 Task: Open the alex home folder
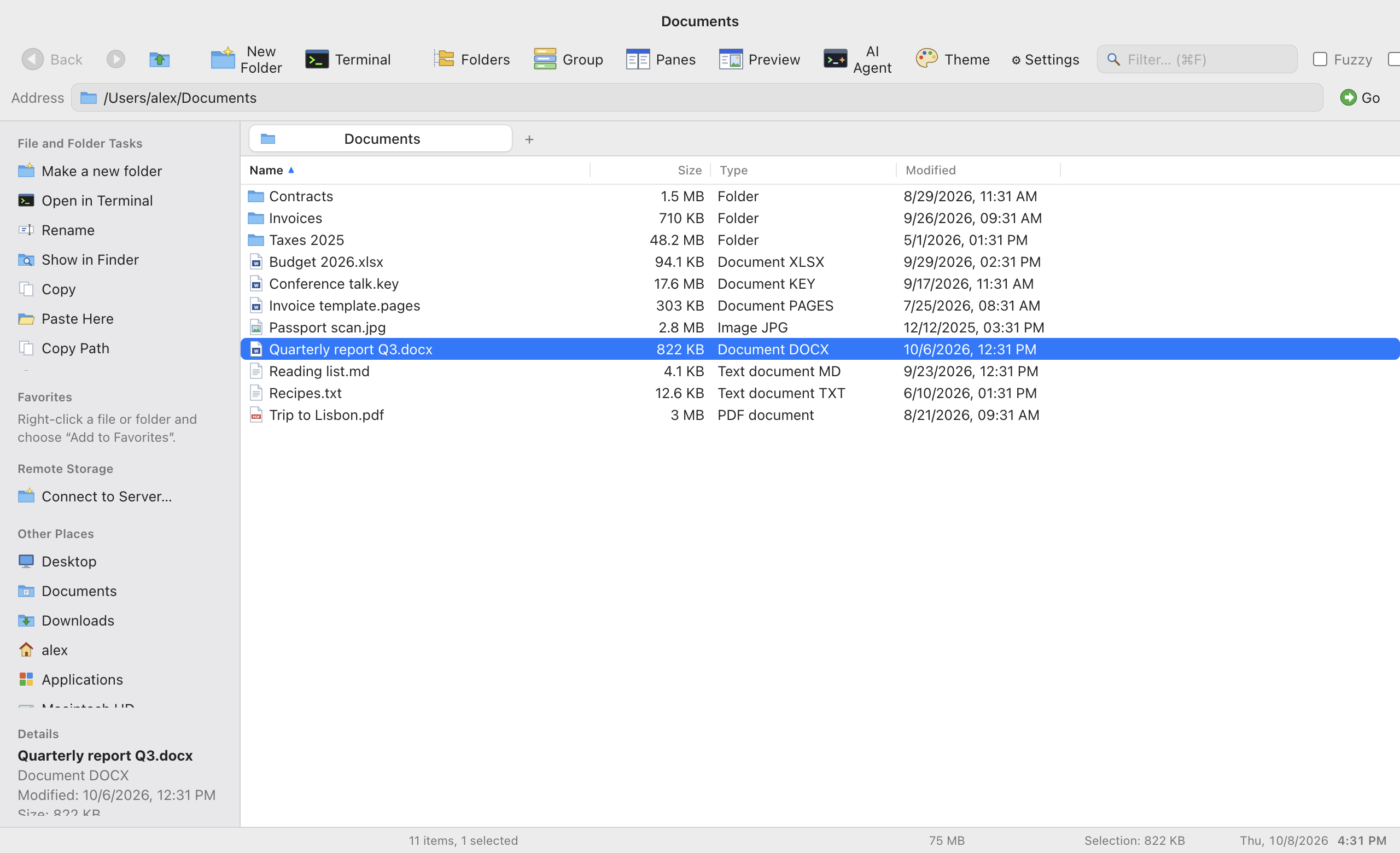[x=43, y=650]
